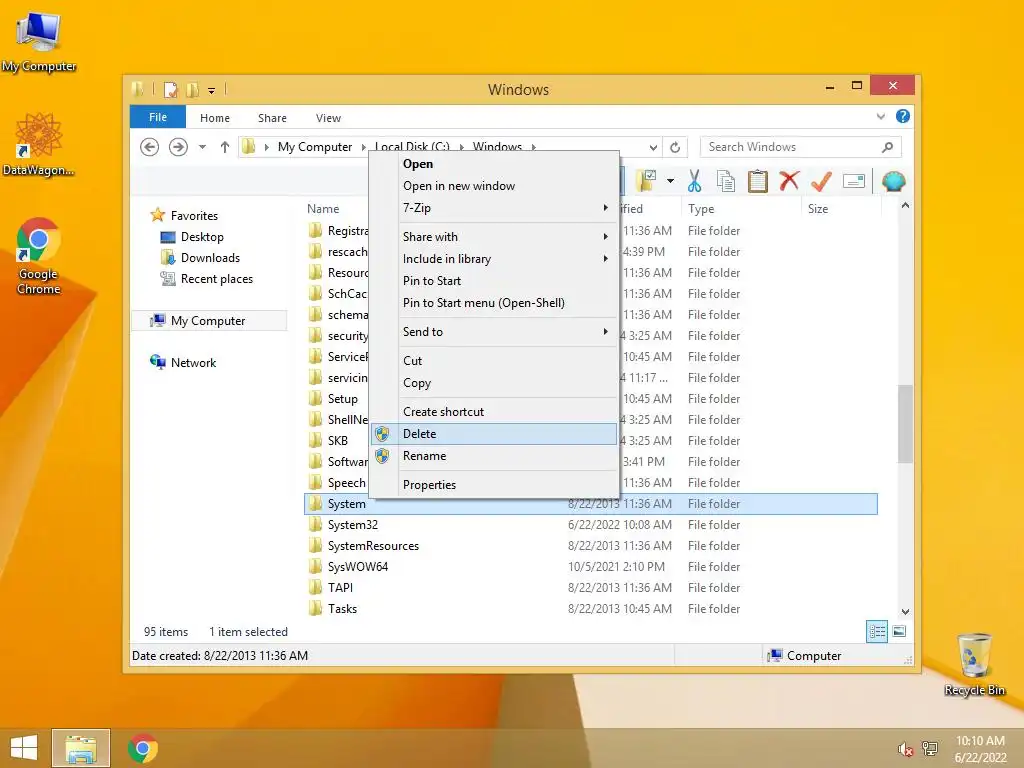Expand Include in library submenu
1024x768 pixels.
pos(495,259)
